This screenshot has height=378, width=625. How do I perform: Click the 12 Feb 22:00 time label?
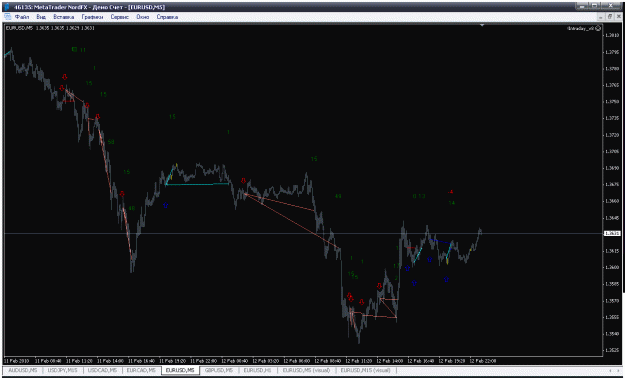(x=483, y=361)
